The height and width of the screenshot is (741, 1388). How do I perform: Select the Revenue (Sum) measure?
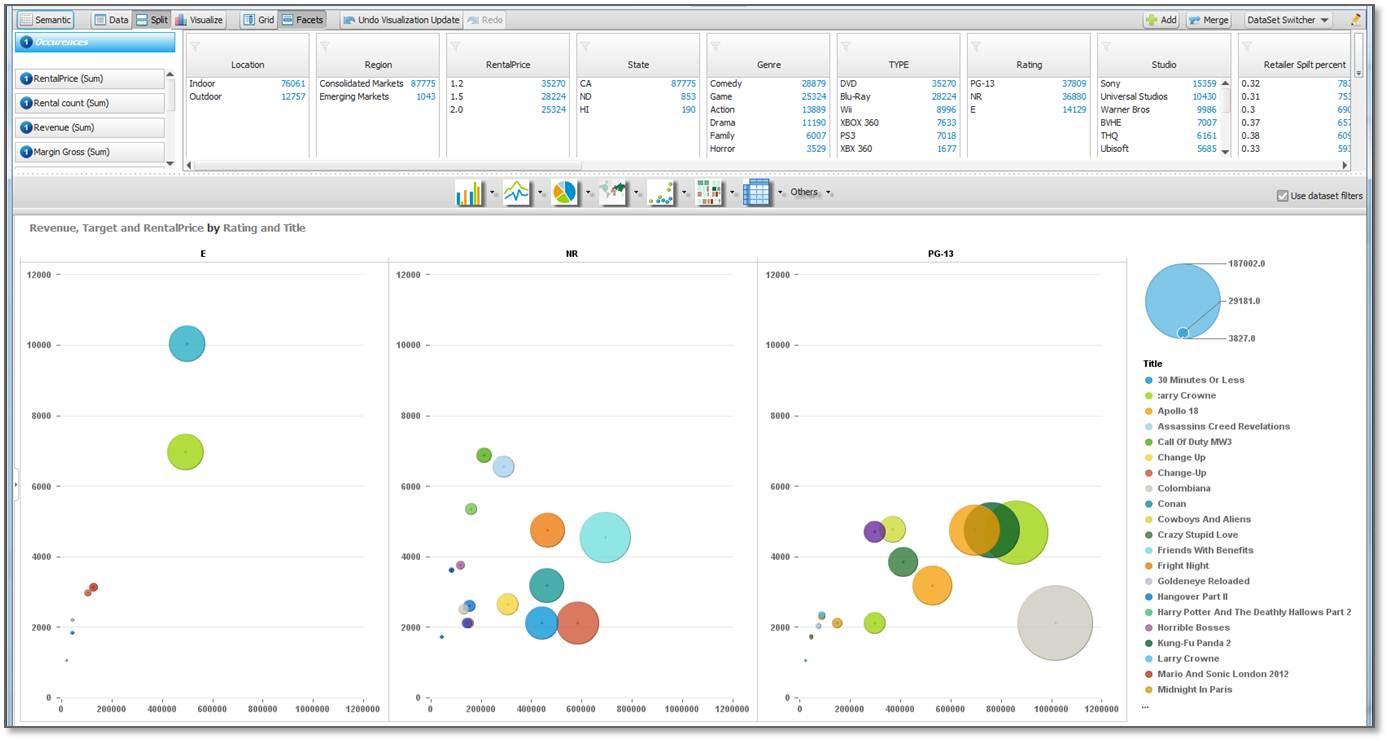click(90, 127)
